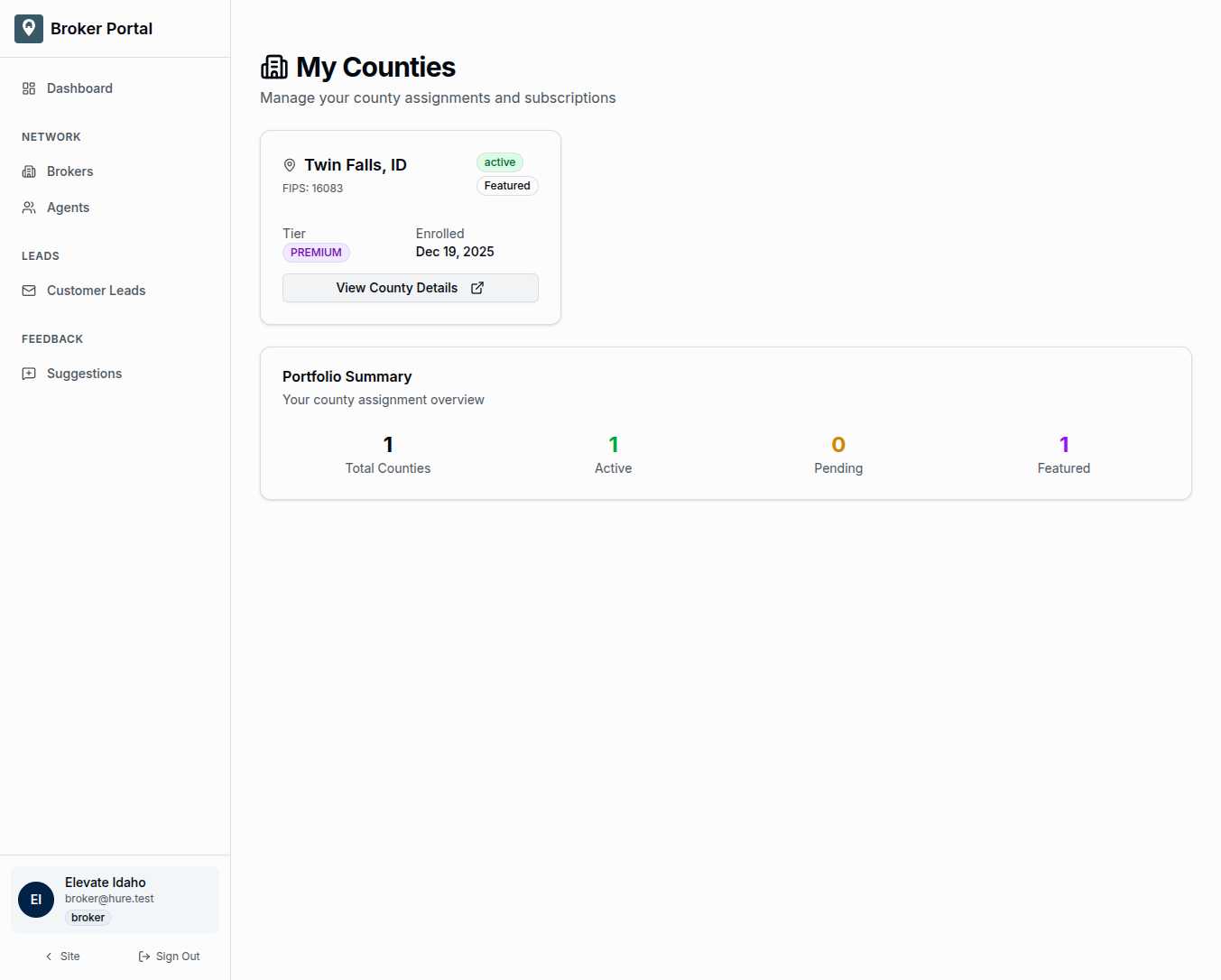Select the Dashboard grid icon
Screen dimensions: 1221x980
28,88
